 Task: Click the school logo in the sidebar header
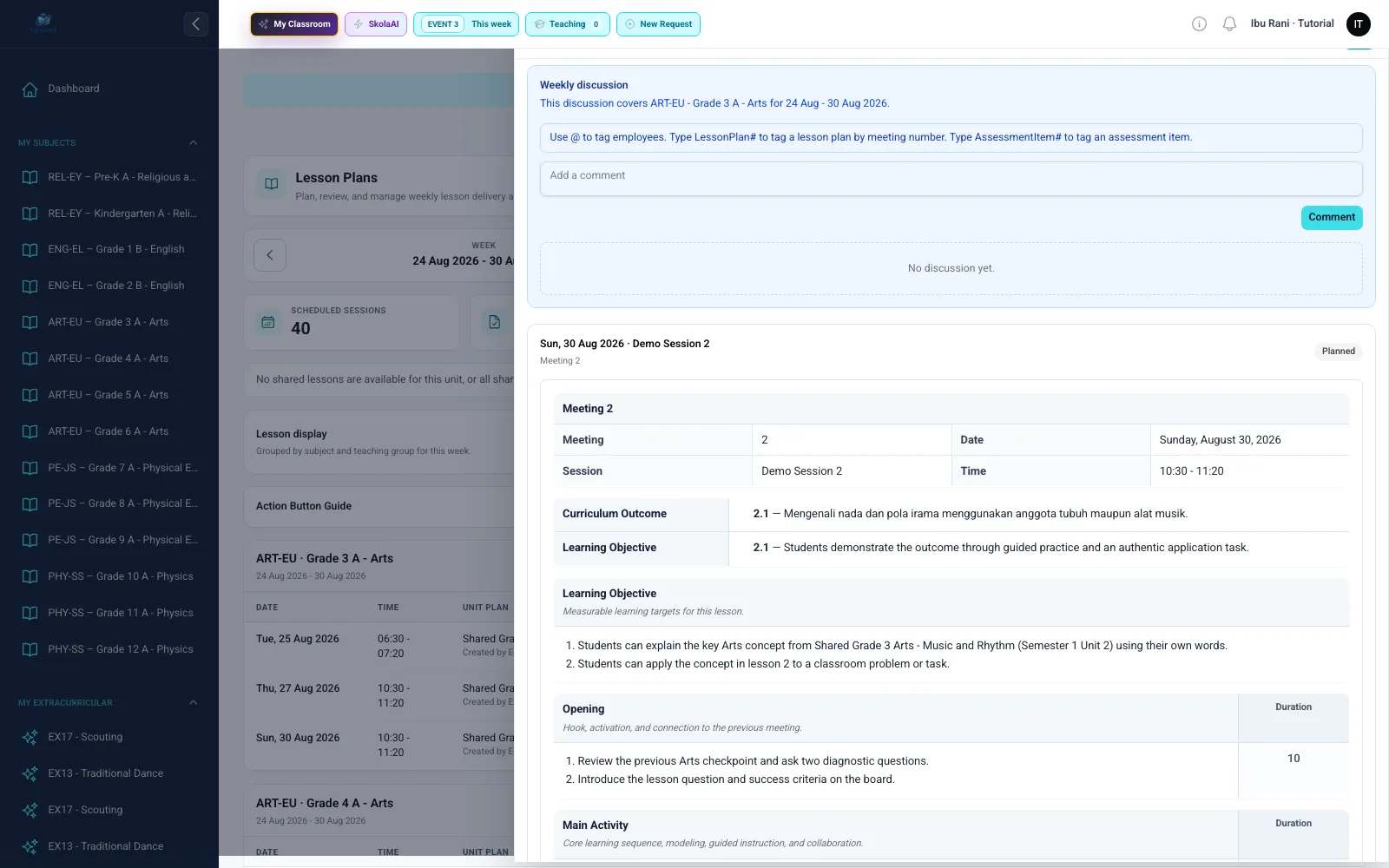tap(43, 23)
